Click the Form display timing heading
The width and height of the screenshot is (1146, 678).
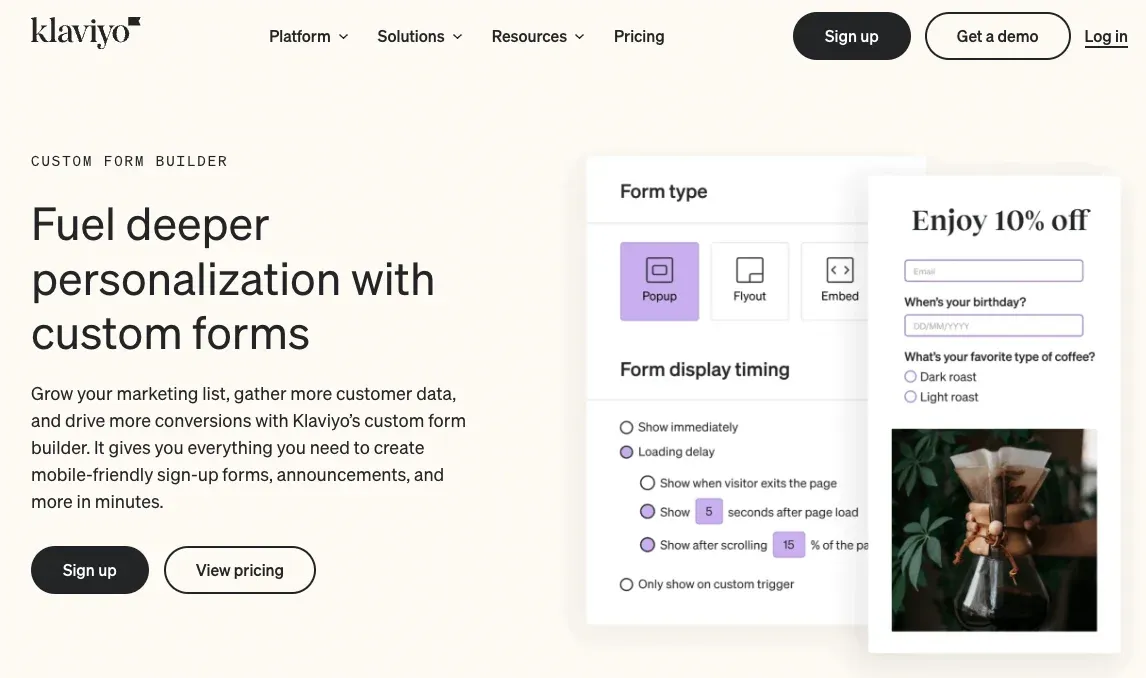(705, 370)
